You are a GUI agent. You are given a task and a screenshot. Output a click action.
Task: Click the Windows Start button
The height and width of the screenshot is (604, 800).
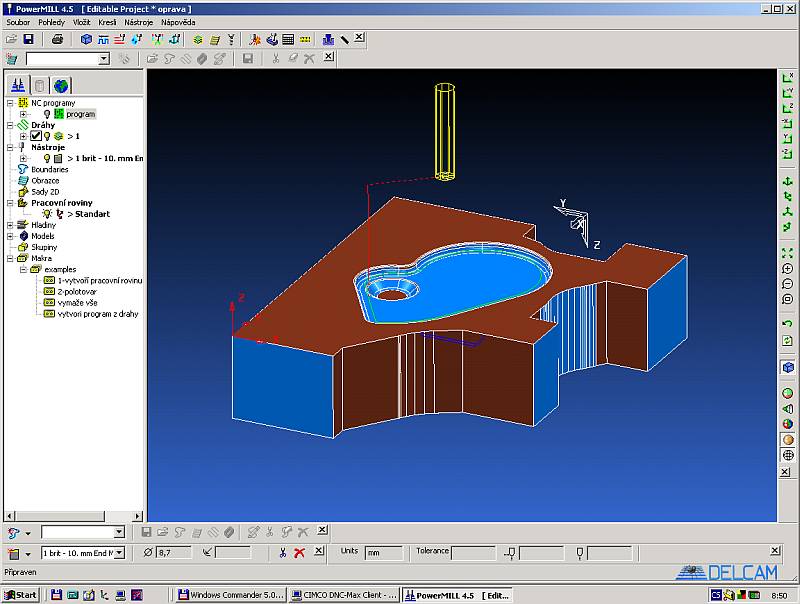(21, 595)
